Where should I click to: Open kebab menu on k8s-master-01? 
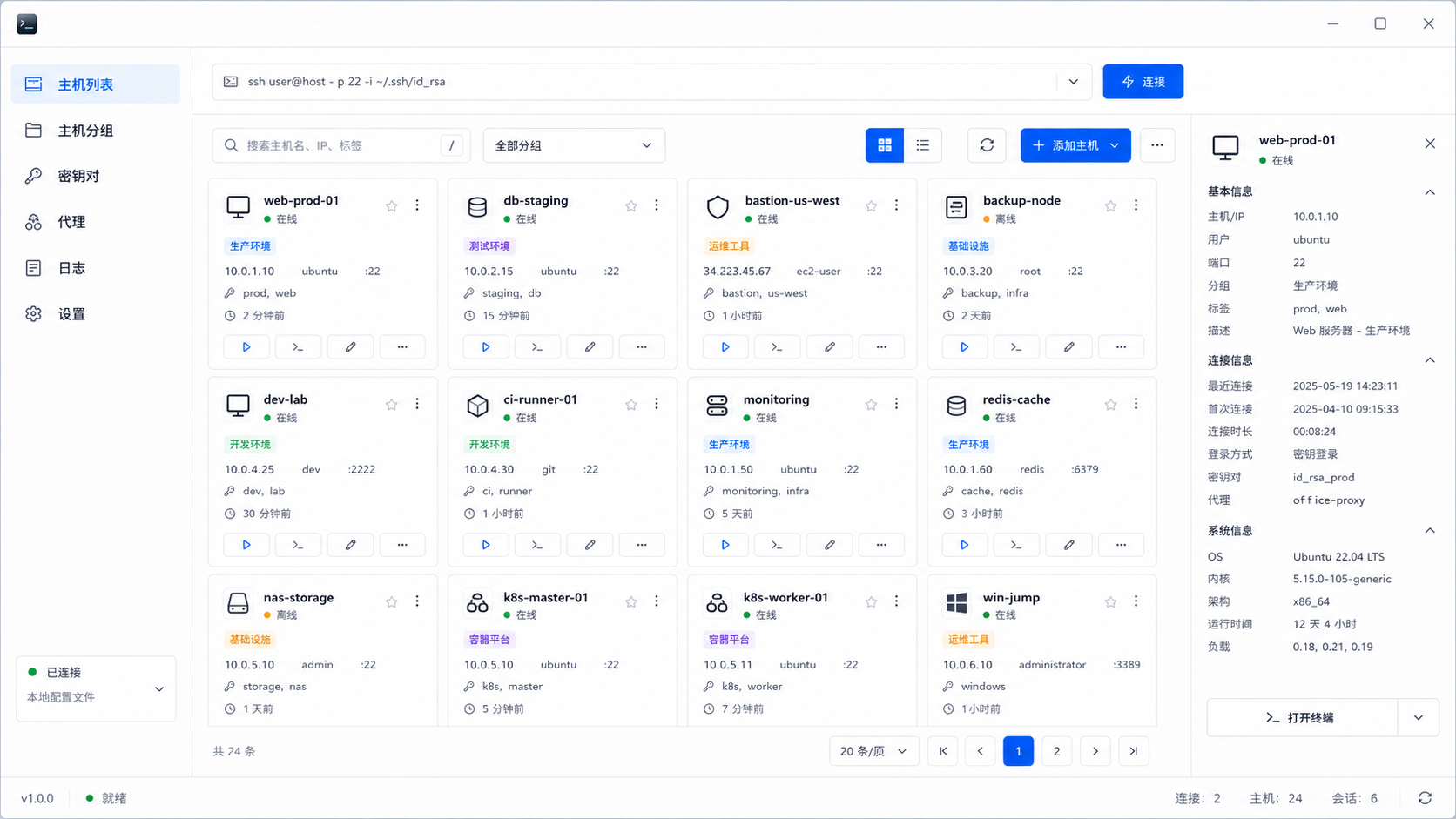click(657, 601)
